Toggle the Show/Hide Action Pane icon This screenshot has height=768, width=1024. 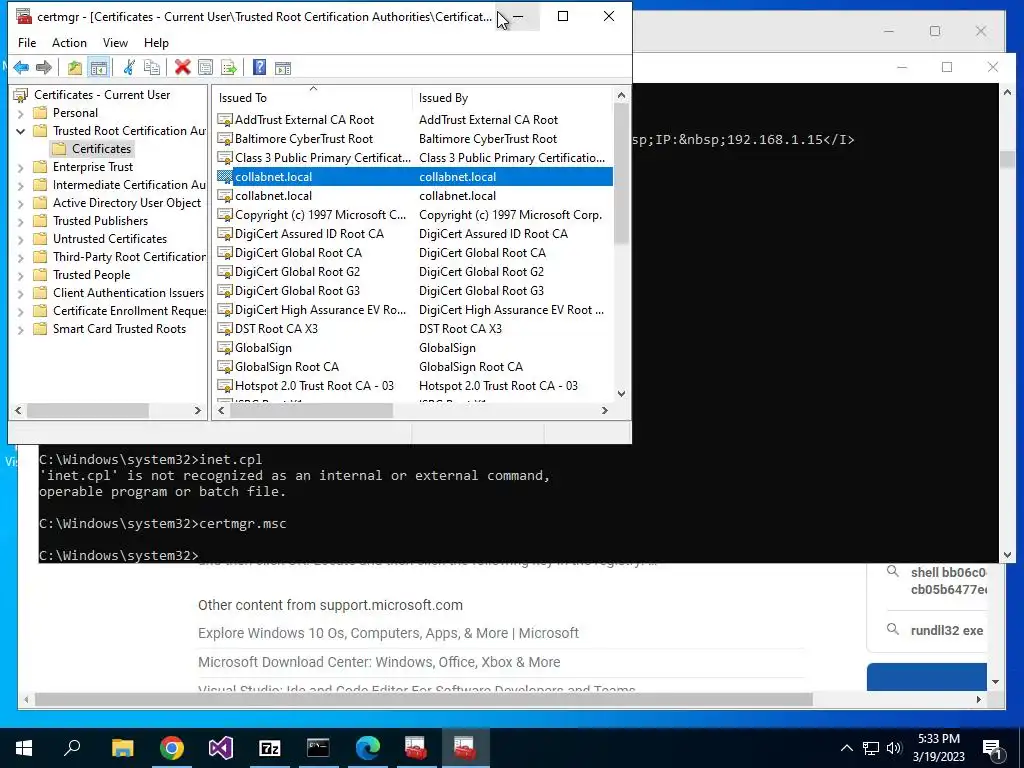(283, 67)
